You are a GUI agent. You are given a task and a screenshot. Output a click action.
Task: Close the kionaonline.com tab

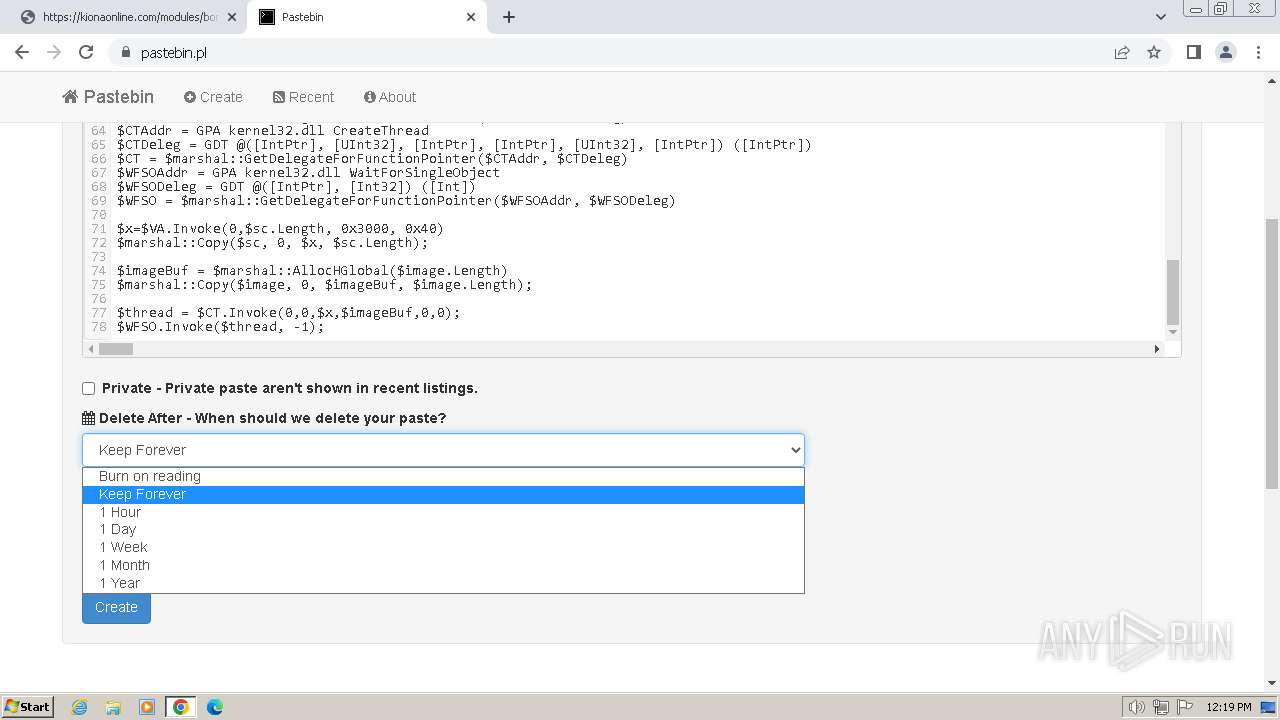[232, 17]
